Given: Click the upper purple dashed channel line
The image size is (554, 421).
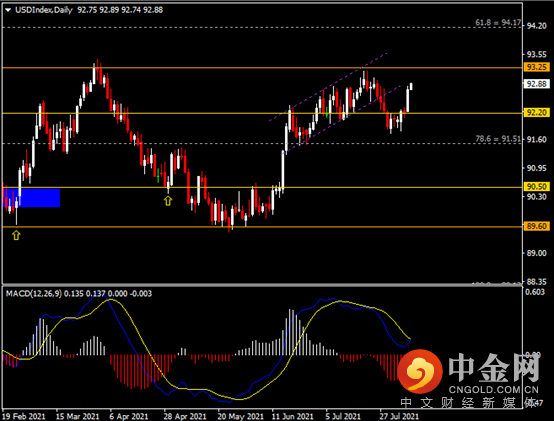Looking at the screenshot, I should (328, 87).
